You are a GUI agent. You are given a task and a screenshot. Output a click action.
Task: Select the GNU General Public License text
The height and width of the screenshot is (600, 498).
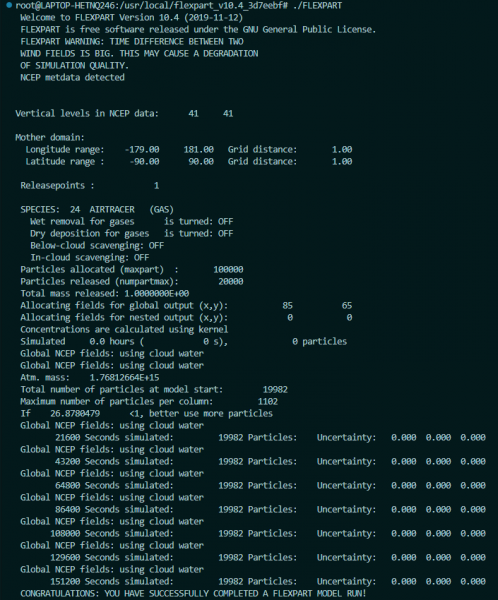coord(309,29)
